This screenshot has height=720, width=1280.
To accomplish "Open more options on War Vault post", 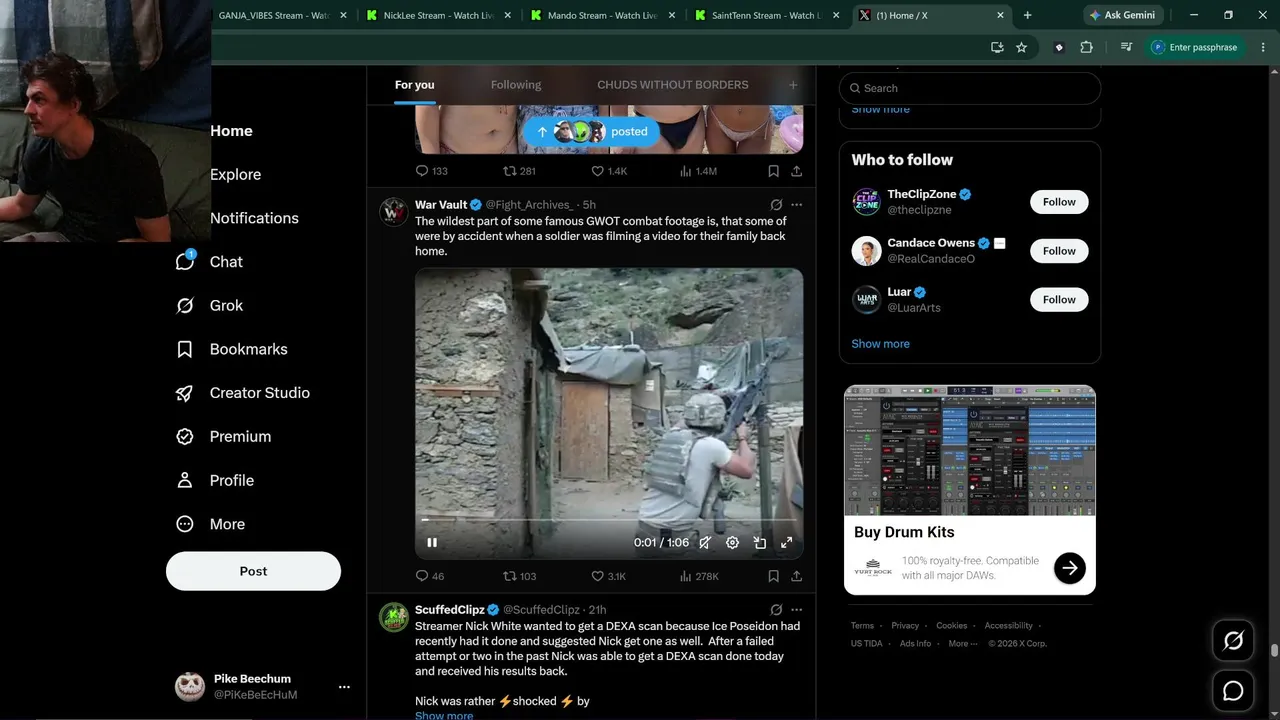I will [x=797, y=205].
